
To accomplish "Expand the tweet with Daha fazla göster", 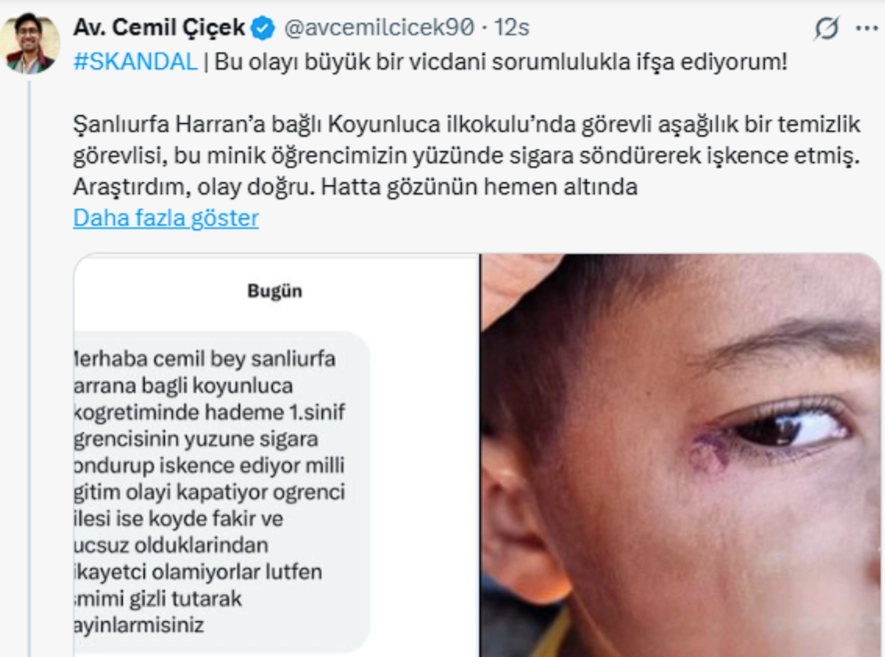I will [x=166, y=218].
